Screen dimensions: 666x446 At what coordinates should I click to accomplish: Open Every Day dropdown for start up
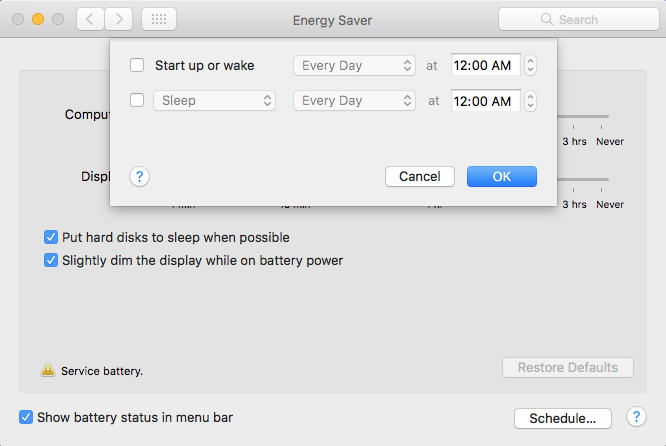354,66
